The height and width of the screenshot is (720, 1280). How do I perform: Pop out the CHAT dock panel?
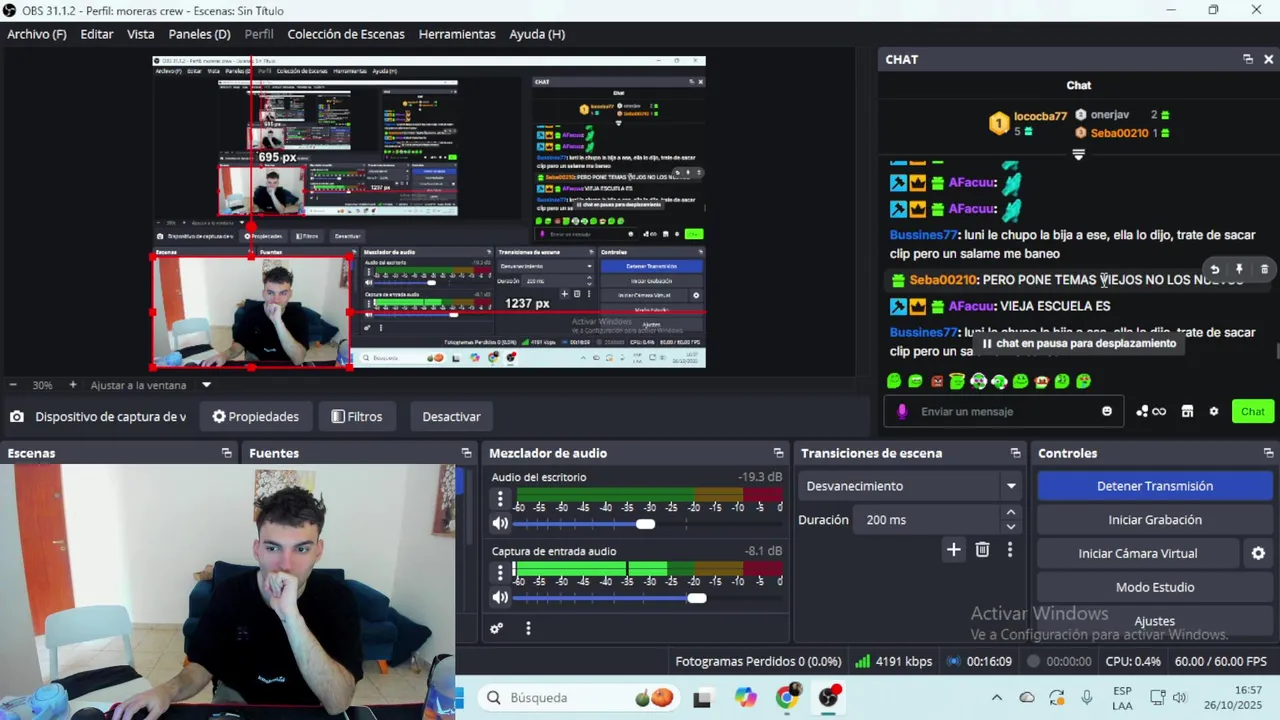click(x=1248, y=59)
